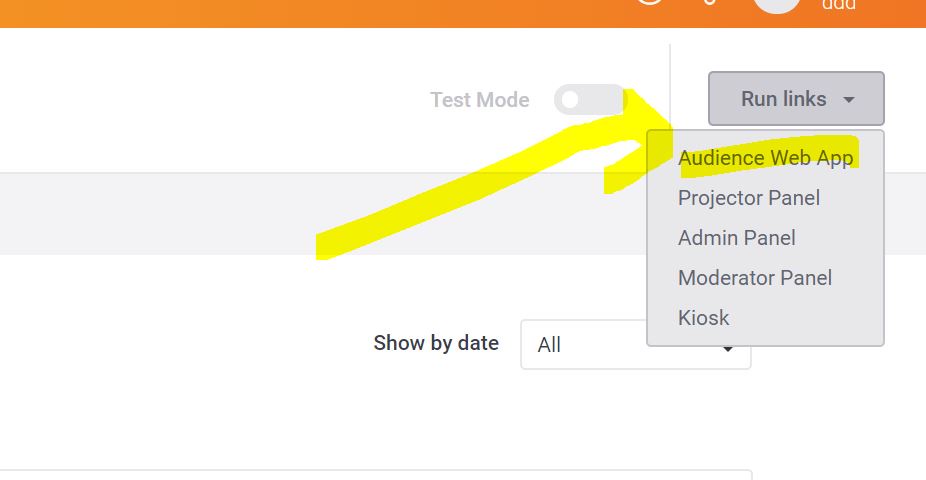Choose Projector Panel in Run links menu
The width and height of the screenshot is (926, 480).
pyautogui.click(x=748, y=198)
